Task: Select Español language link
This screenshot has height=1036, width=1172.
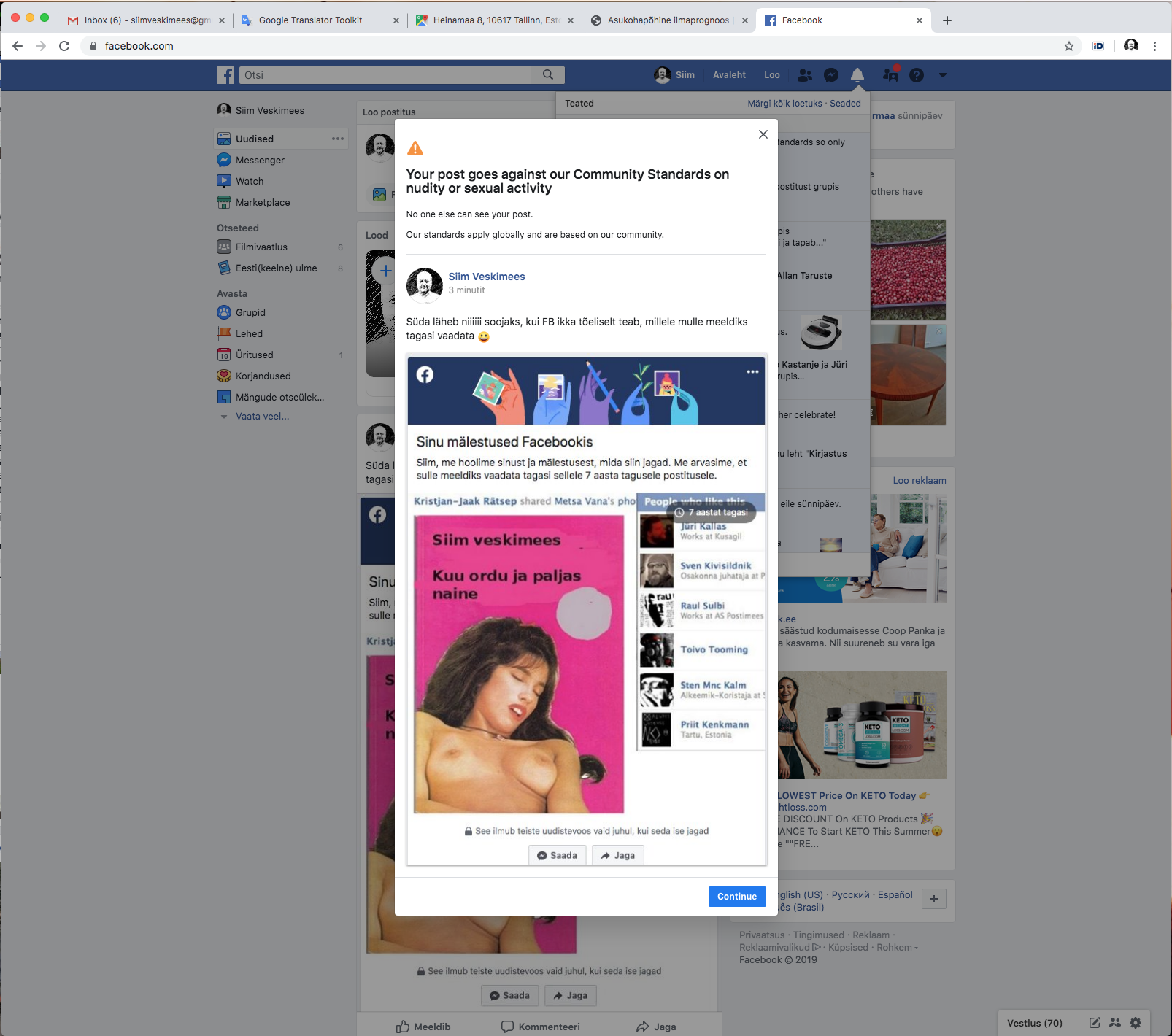Action: point(895,894)
